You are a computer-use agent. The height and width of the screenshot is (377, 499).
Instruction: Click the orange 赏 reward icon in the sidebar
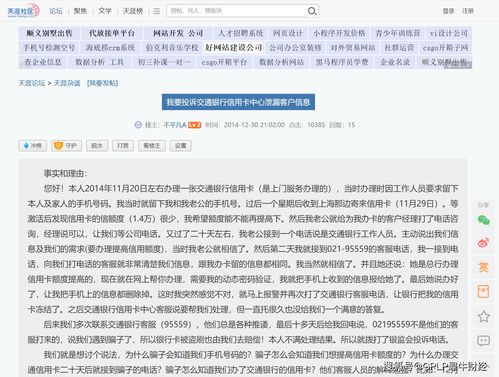(483, 267)
